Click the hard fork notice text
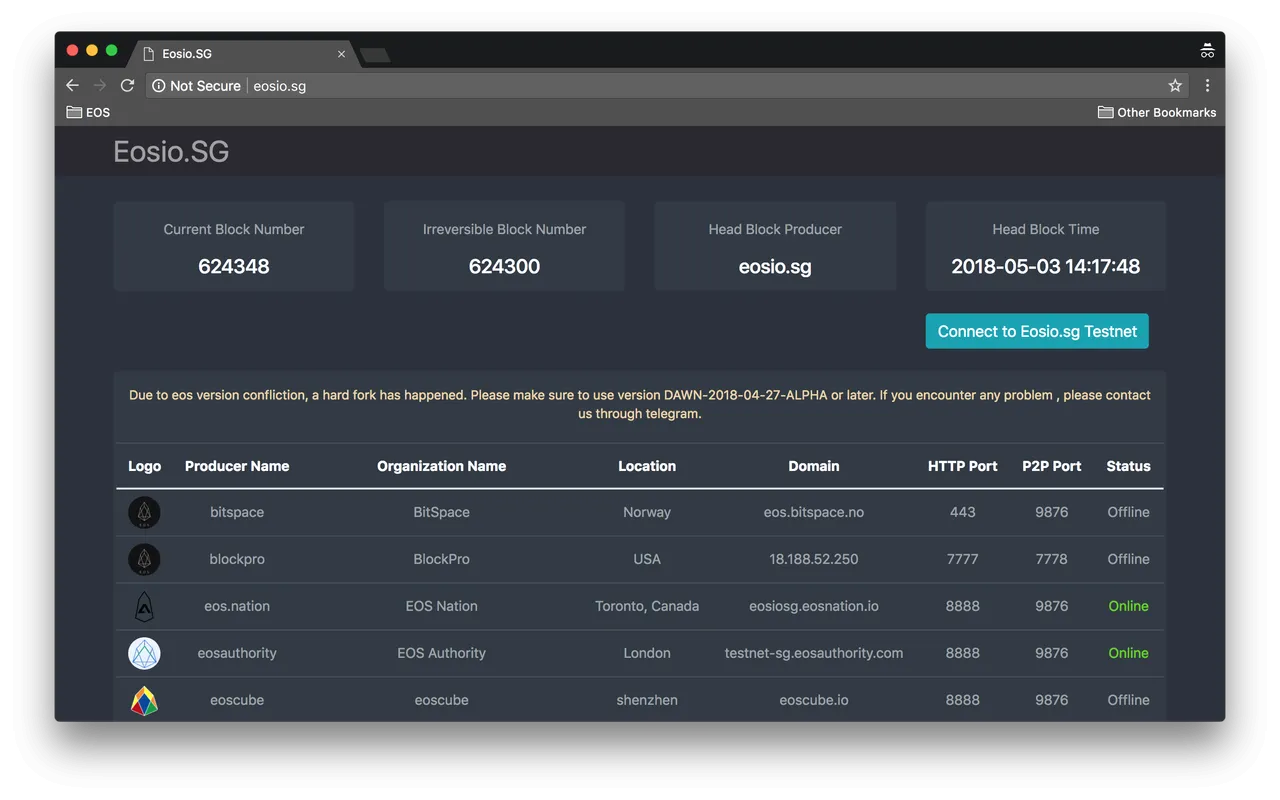Viewport: 1280px width, 800px height. pyautogui.click(x=640, y=404)
